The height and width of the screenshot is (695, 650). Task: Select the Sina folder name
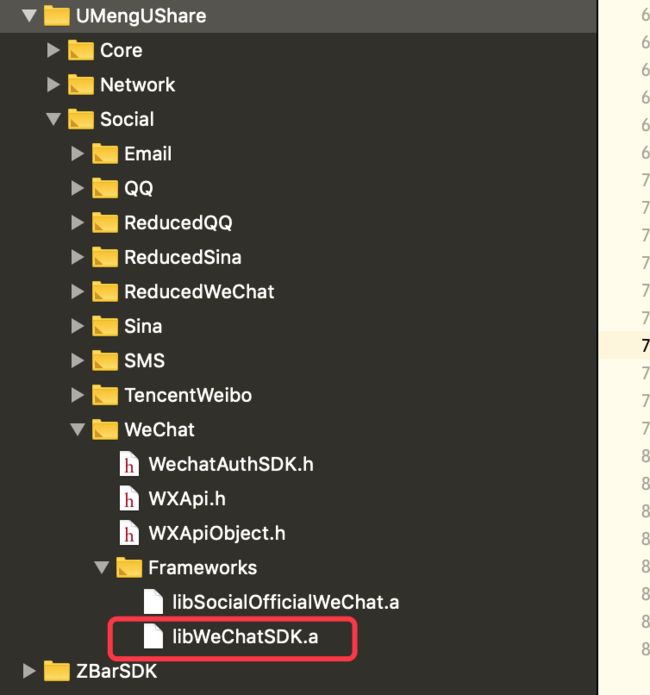pyautogui.click(x=143, y=326)
